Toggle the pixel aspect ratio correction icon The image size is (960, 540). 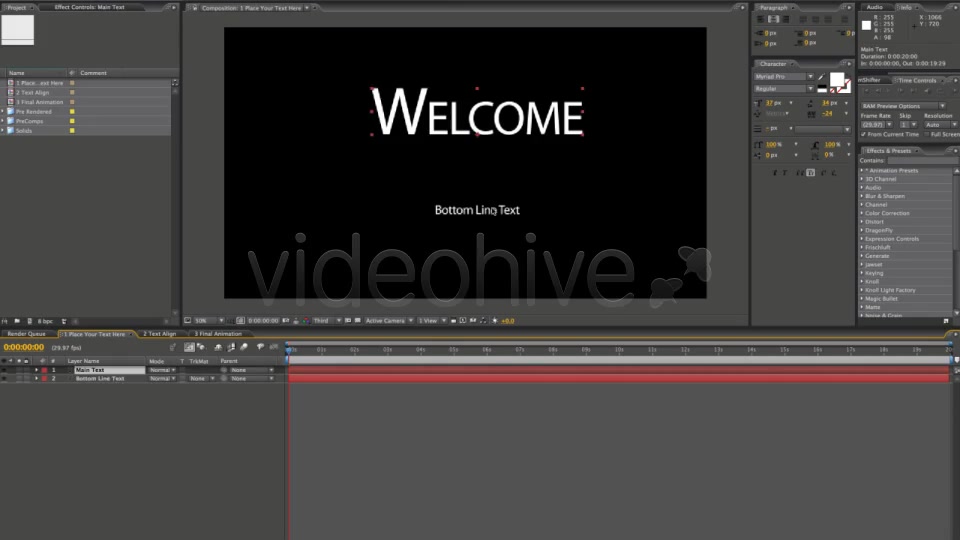point(453,320)
